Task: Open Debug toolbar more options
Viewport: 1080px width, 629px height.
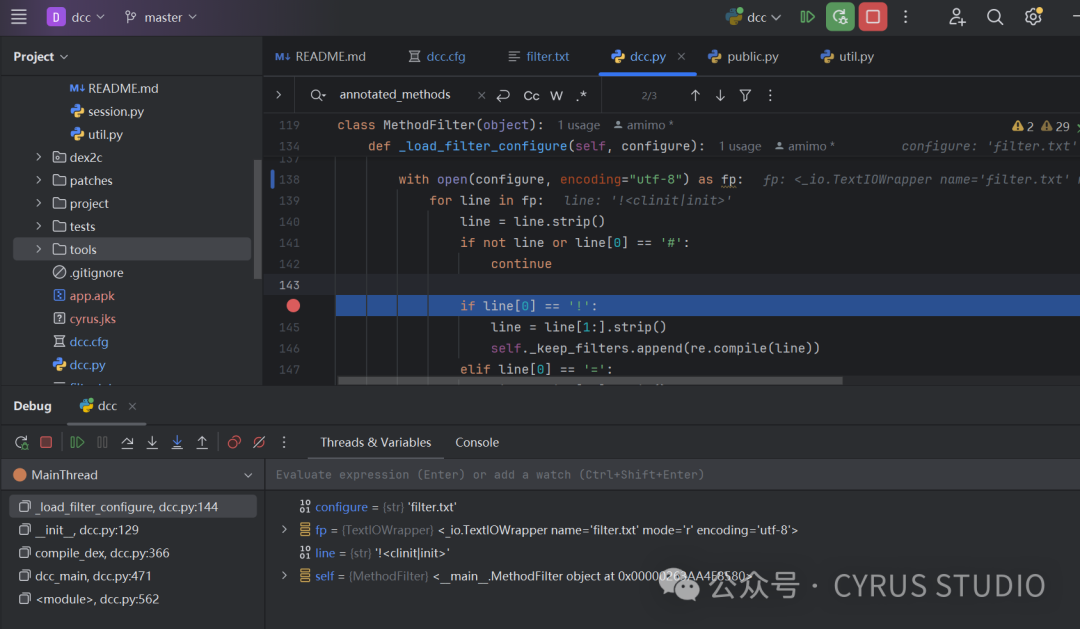Action: point(284,442)
